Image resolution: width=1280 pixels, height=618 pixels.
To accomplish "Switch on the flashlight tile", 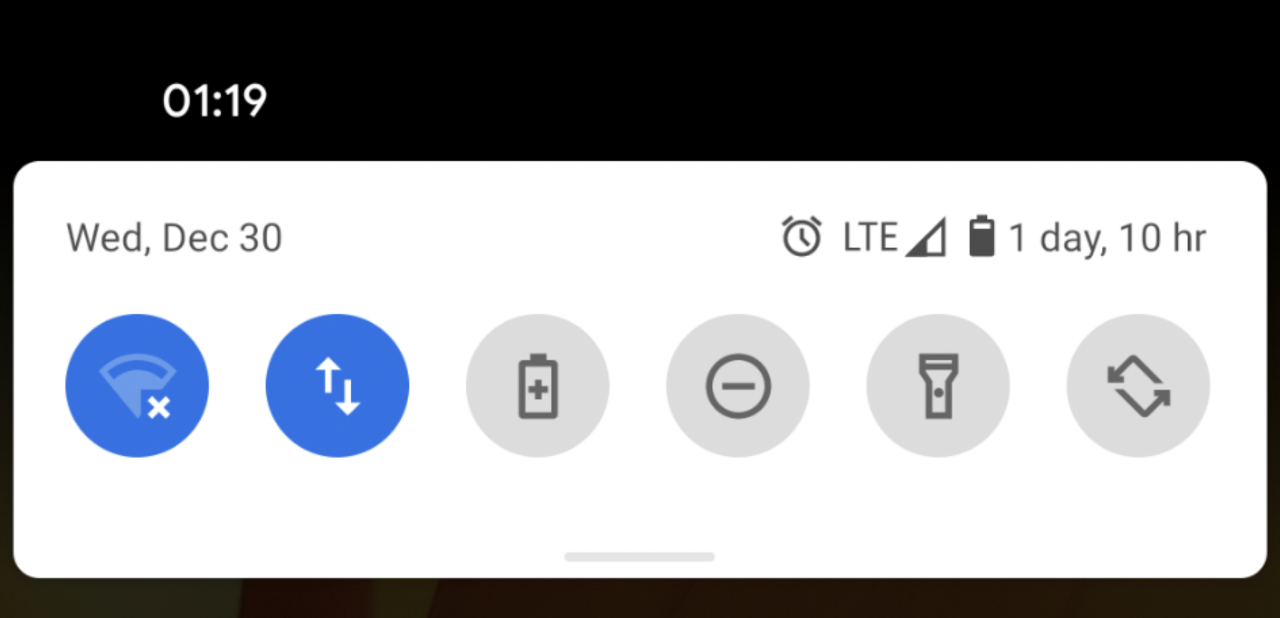I will tap(938, 386).
